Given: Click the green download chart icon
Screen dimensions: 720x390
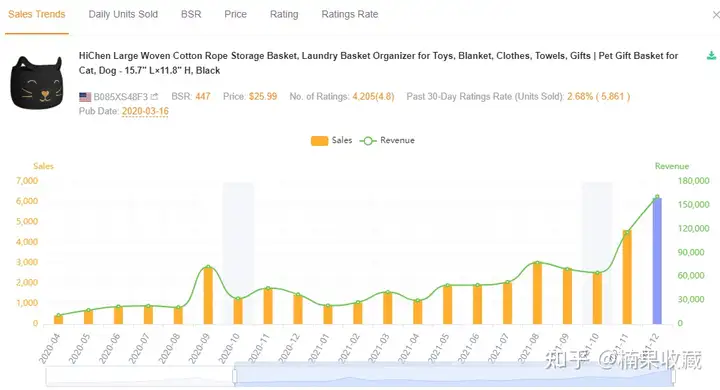Looking at the screenshot, I should (x=711, y=56).
